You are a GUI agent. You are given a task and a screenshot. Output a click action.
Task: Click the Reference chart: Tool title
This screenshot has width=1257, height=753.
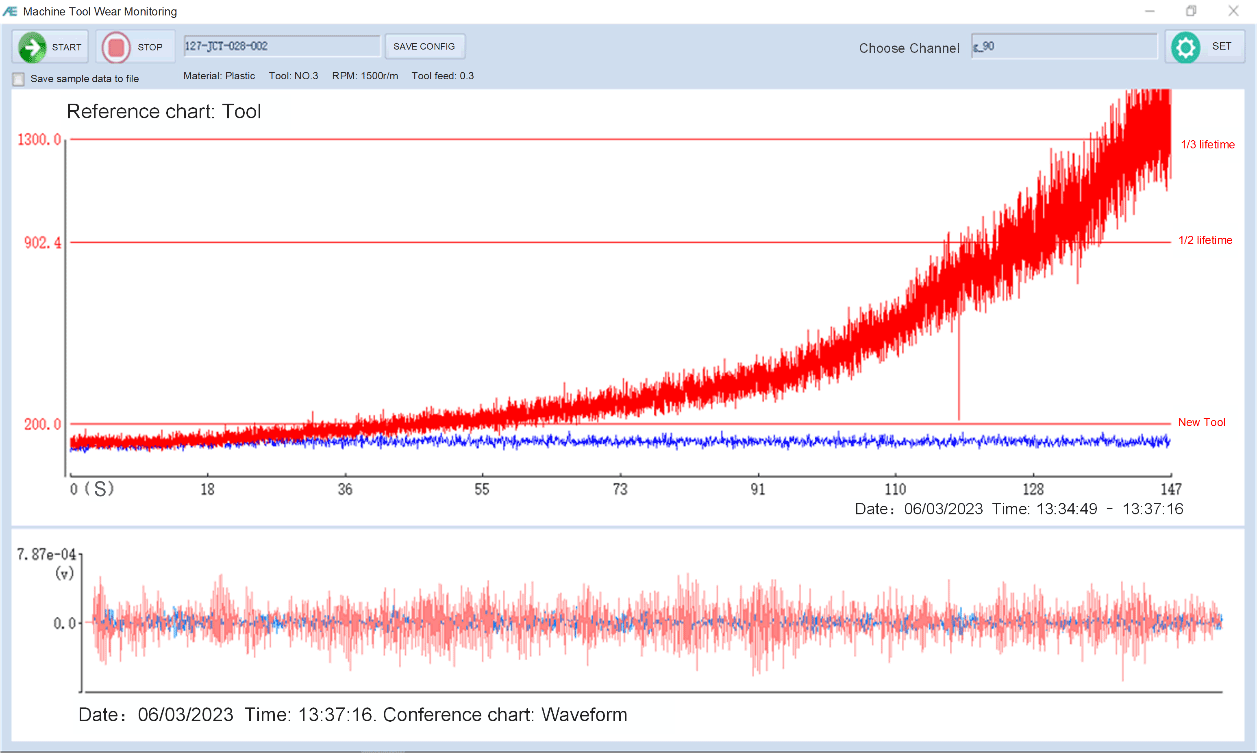[163, 111]
